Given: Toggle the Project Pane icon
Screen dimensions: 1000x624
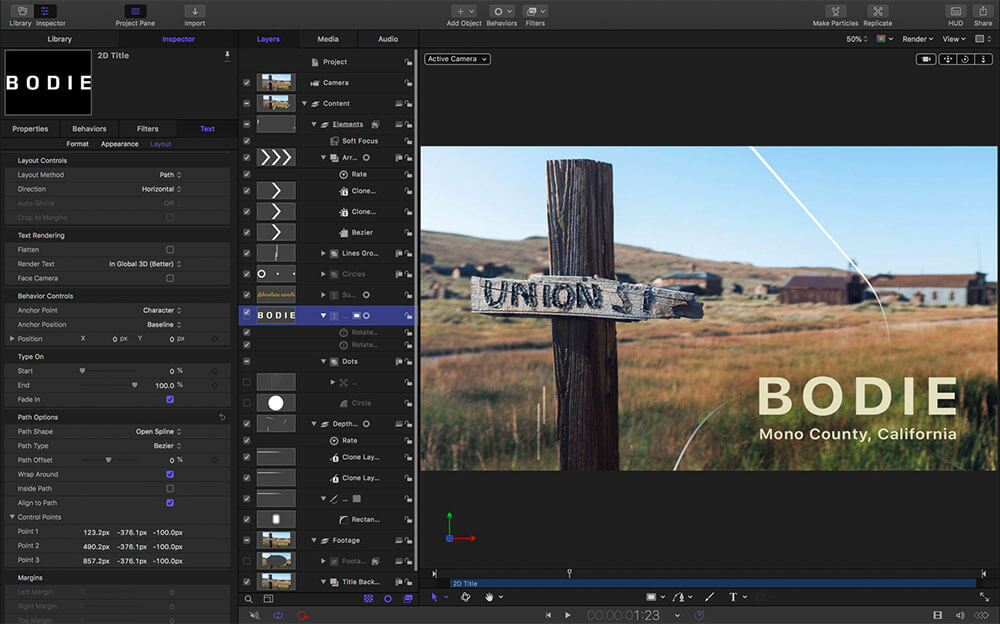Looking at the screenshot, I should pyautogui.click(x=135, y=11).
